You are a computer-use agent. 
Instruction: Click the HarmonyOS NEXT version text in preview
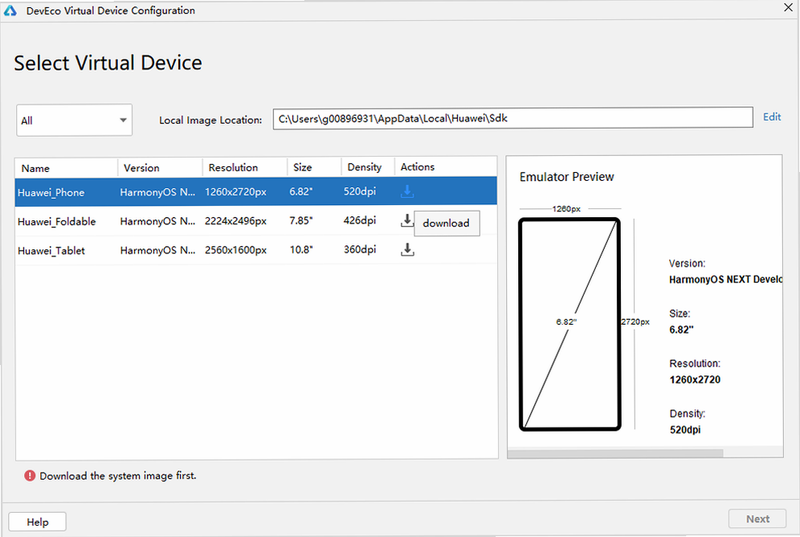click(725, 279)
